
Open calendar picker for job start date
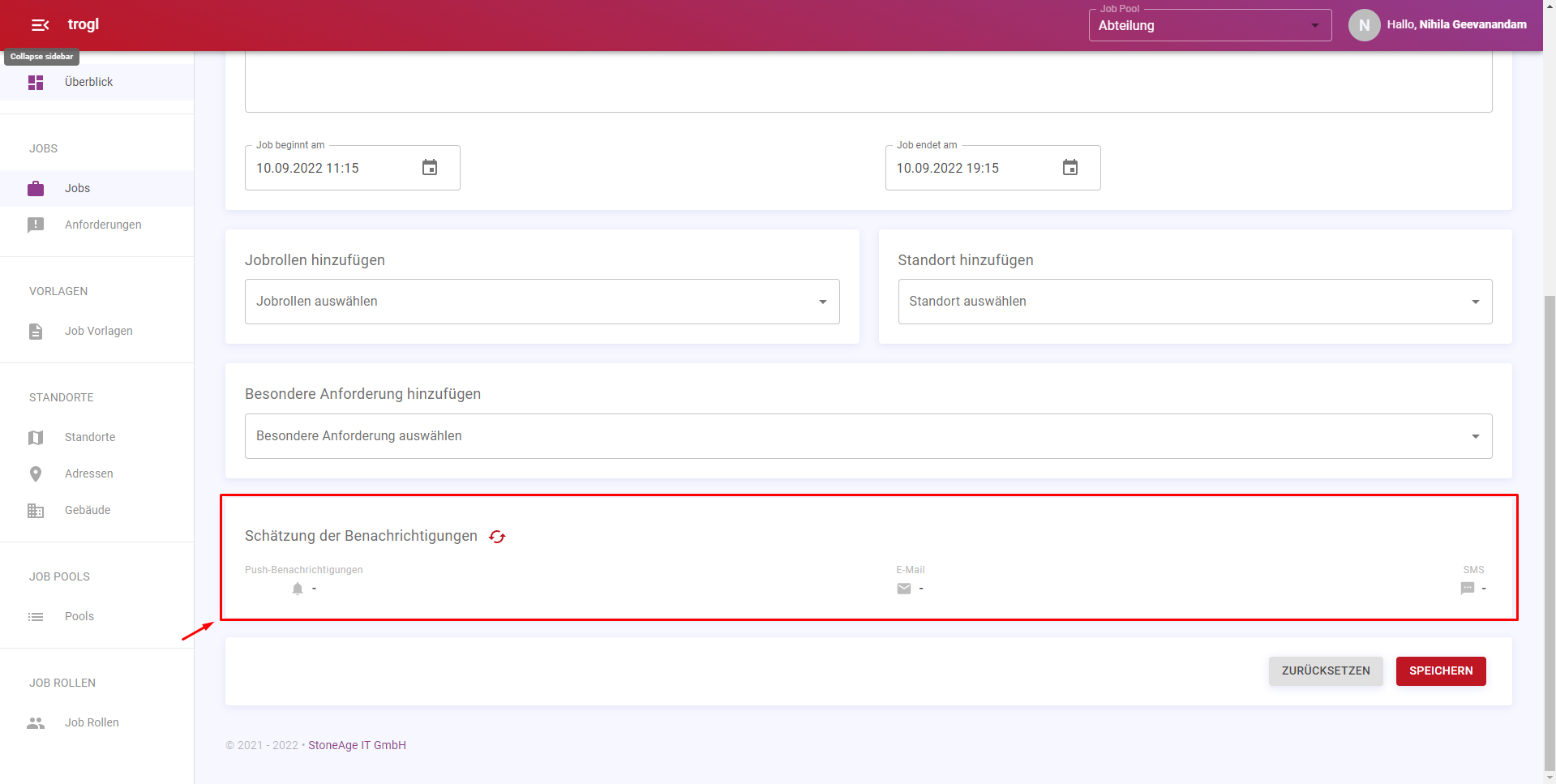pyautogui.click(x=430, y=168)
